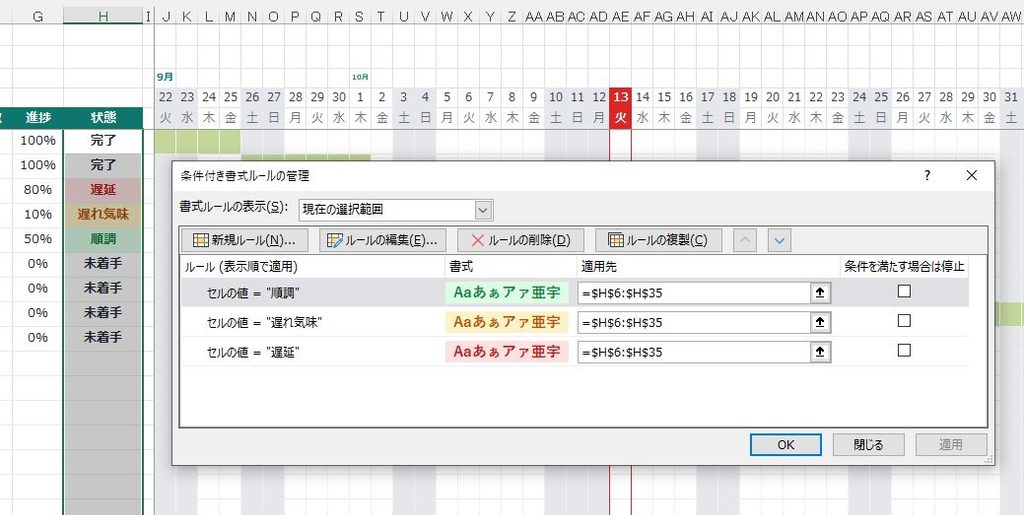Click the red 遅延 status cell
The image size is (1024, 515).
coord(103,190)
